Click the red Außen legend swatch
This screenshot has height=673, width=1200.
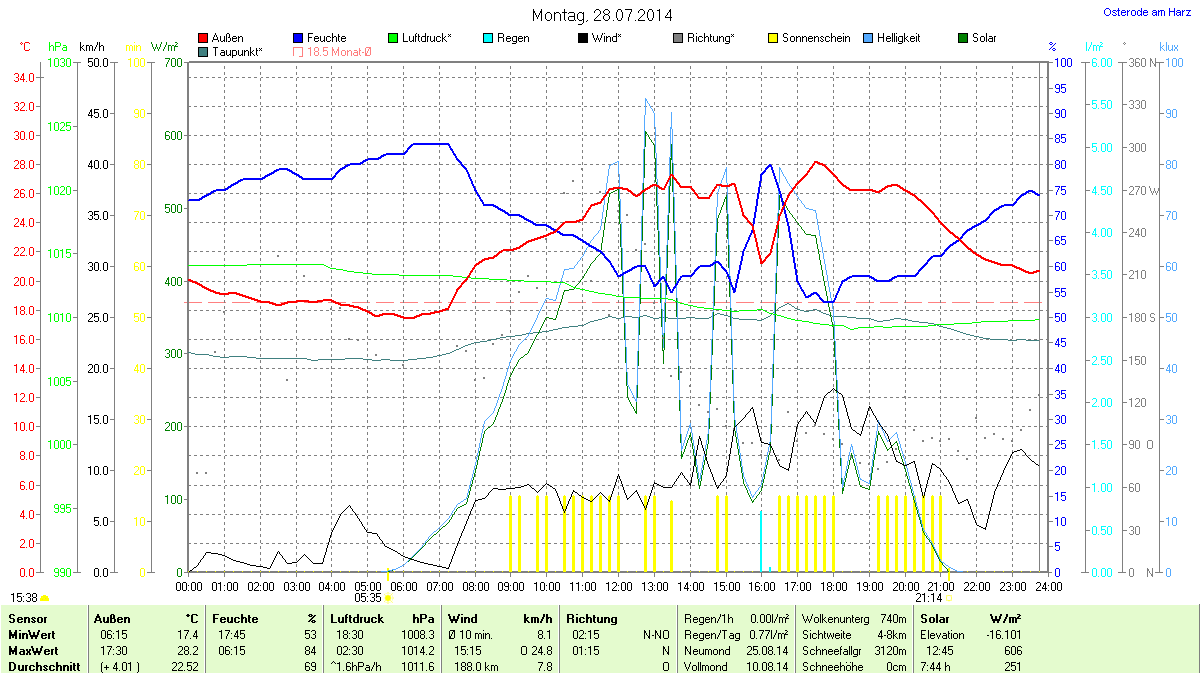pyautogui.click(x=204, y=38)
